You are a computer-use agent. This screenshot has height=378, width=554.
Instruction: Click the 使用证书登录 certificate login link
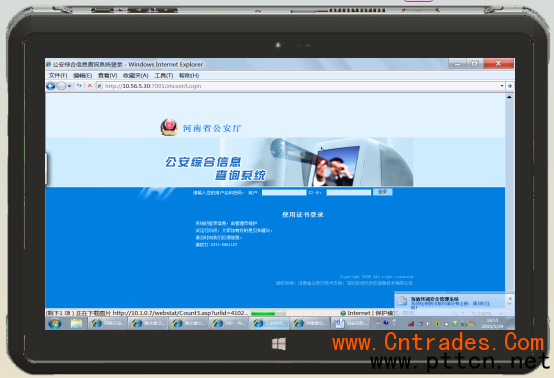point(303,214)
